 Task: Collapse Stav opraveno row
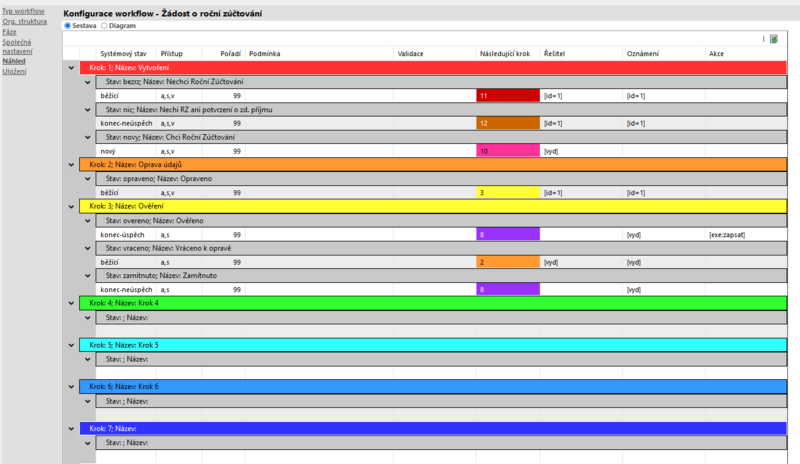(88, 179)
